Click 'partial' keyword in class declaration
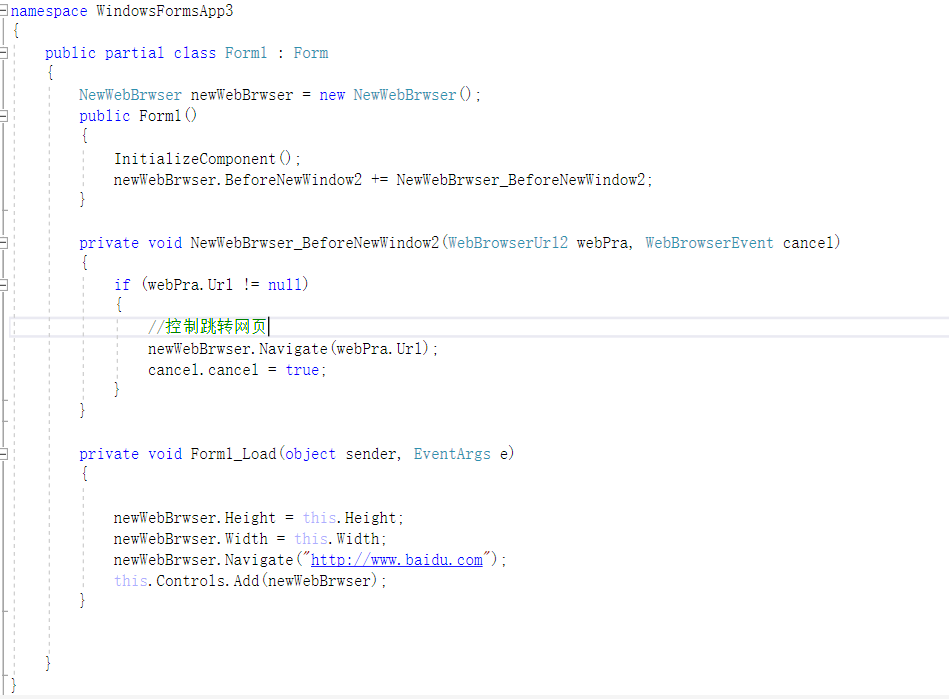The width and height of the screenshot is (949, 699). coord(134,53)
